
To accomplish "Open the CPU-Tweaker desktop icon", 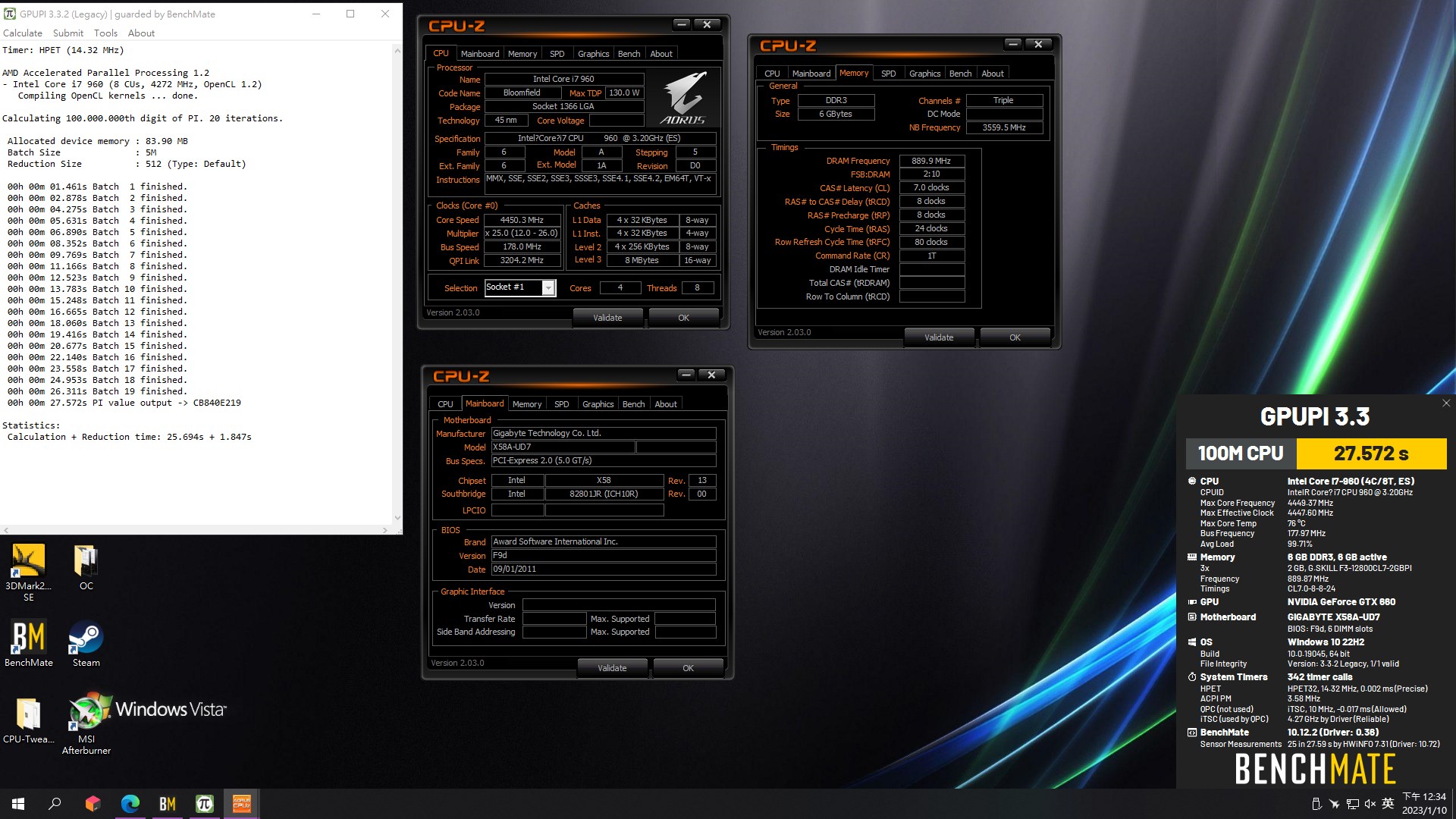I will click(x=28, y=720).
